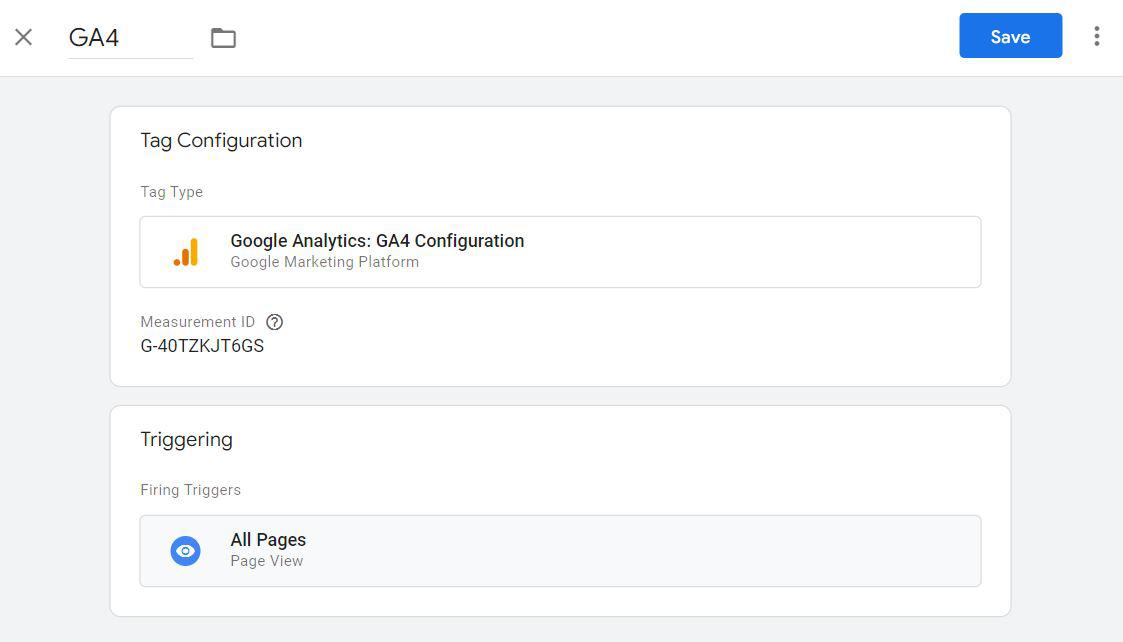Image resolution: width=1123 pixels, height=642 pixels.
Task: Open the help tooltip beside Measurement ID
Action: [x=274, y=321]
